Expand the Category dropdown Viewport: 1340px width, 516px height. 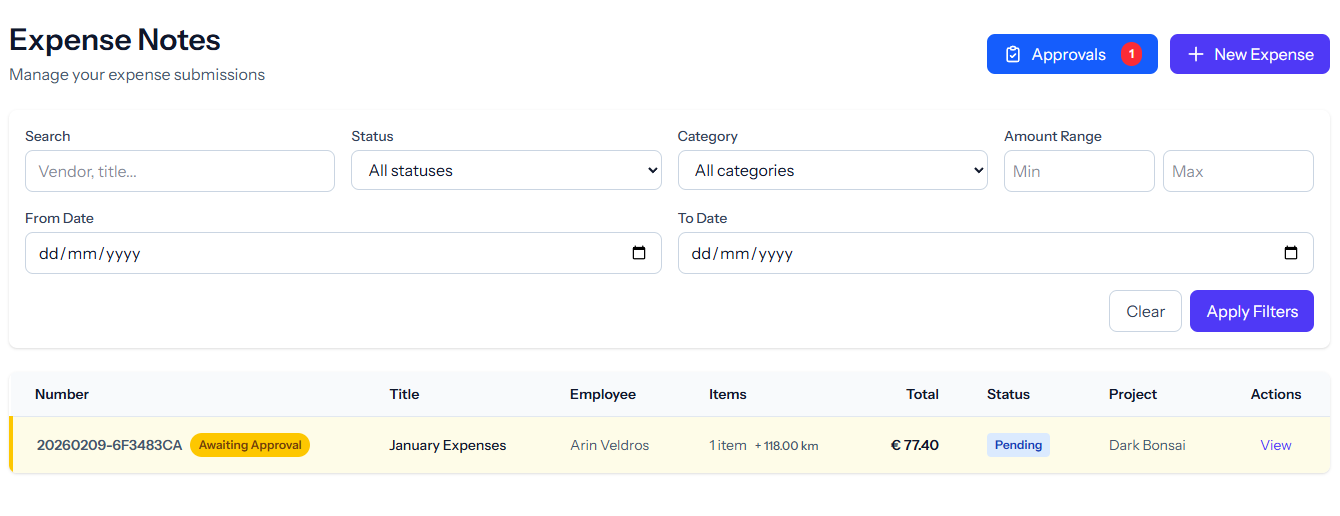coord(832,171)
